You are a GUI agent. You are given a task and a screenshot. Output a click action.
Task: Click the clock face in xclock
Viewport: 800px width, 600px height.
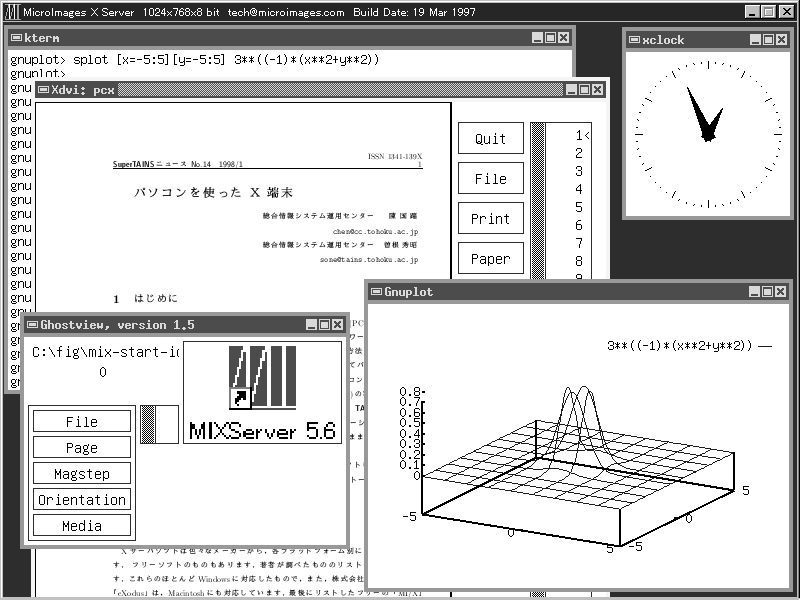point(708,134)
